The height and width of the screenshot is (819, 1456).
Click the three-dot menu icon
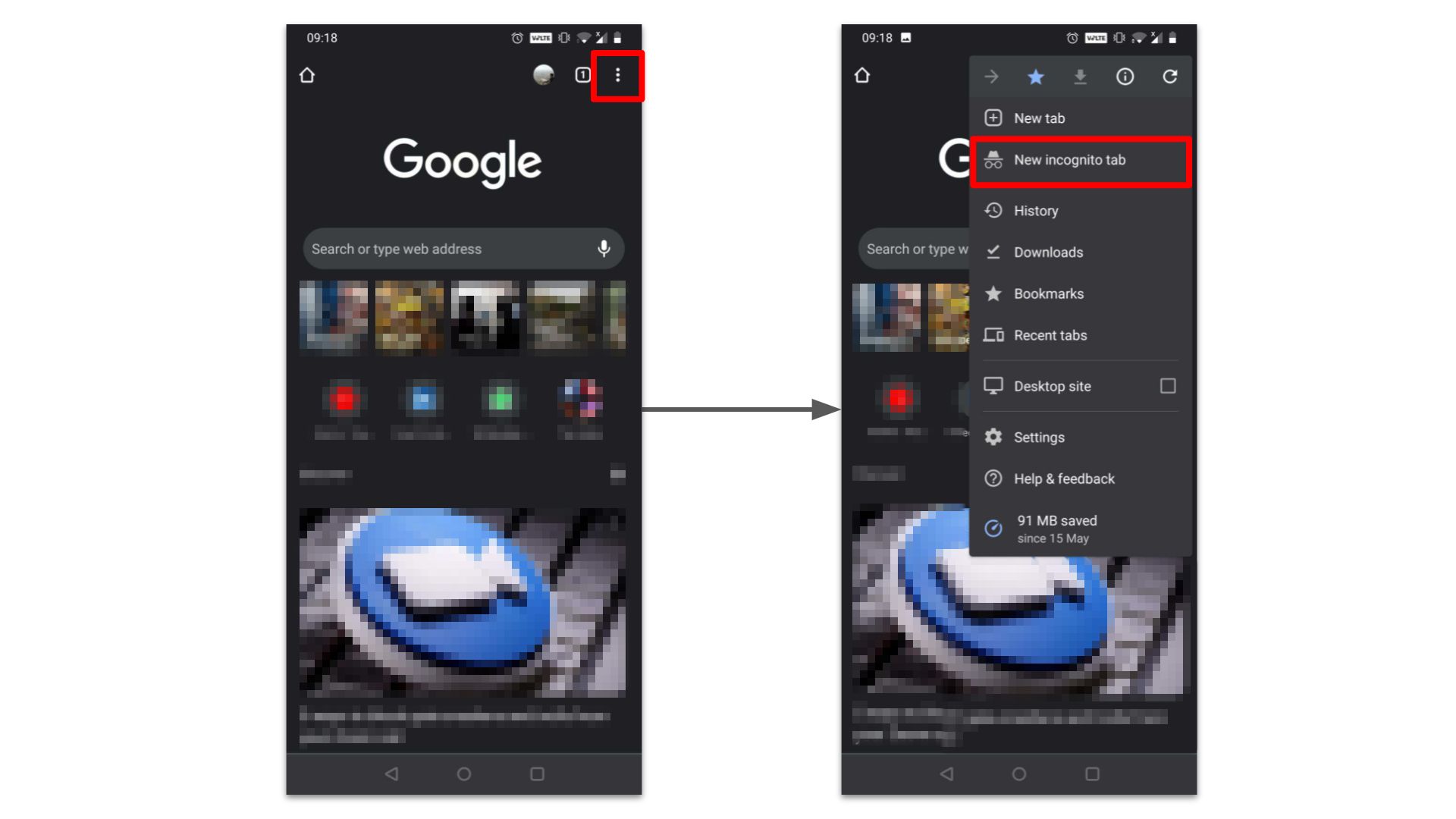click(617, 76)
